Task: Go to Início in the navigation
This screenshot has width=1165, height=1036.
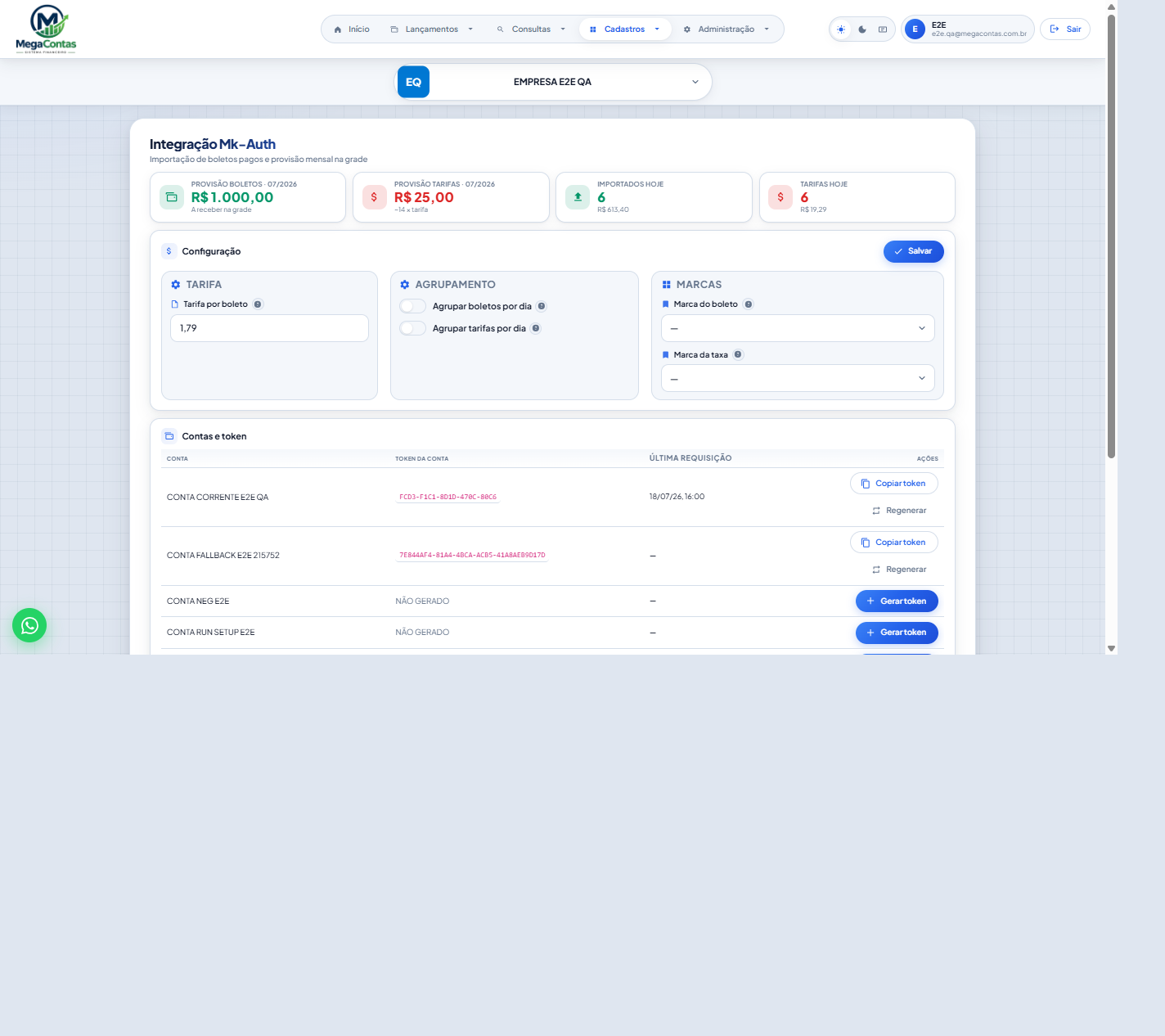Action: pyautogui.click(x=352, y=29)
